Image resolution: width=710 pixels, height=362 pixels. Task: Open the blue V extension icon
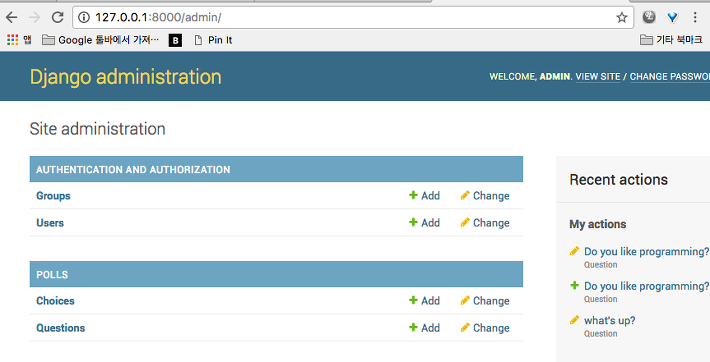(x=672, y=17)
